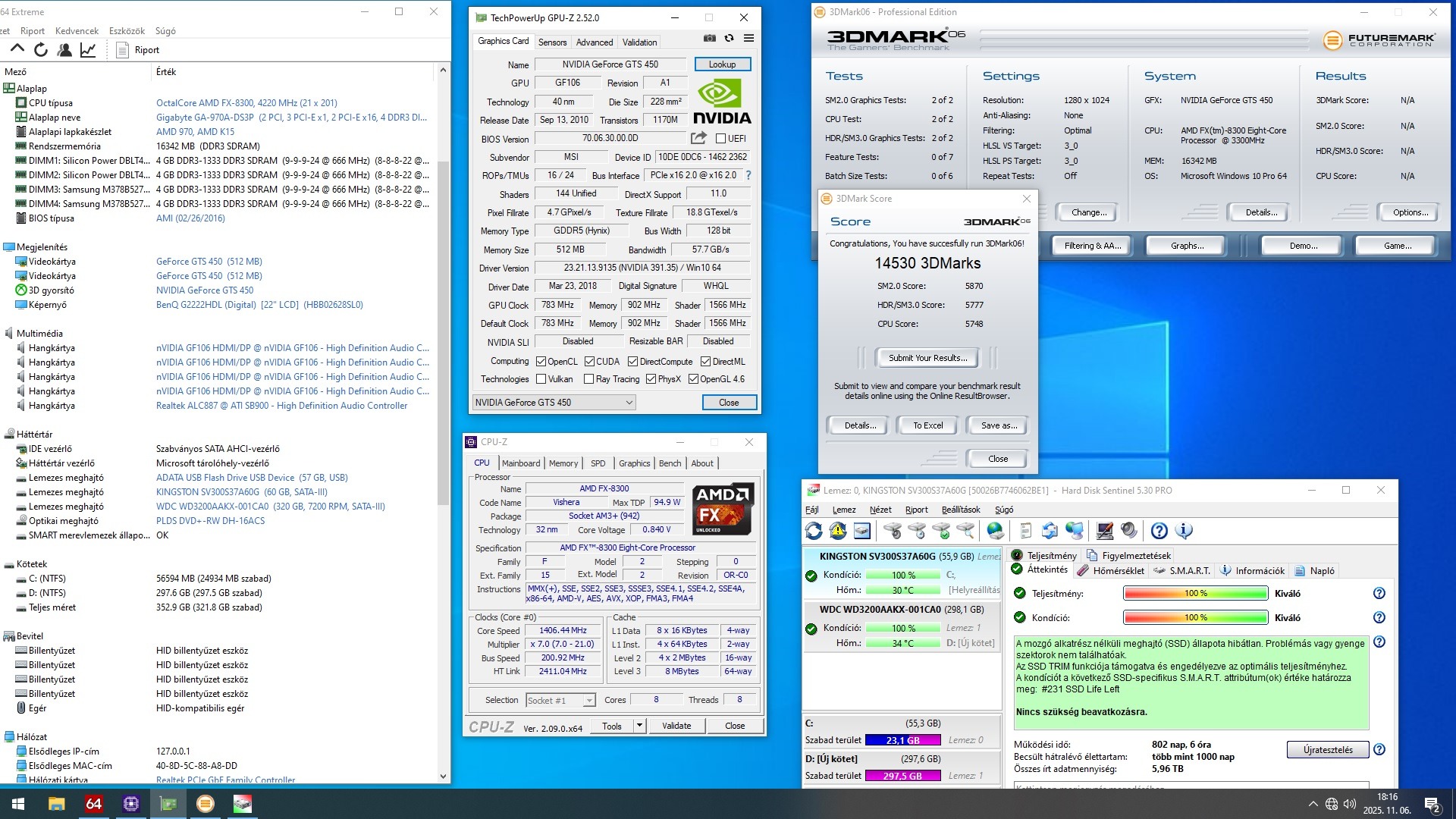Toggle the Vulkan checkbox
The width and height of the screenshot is (1456, 819).
541,379
